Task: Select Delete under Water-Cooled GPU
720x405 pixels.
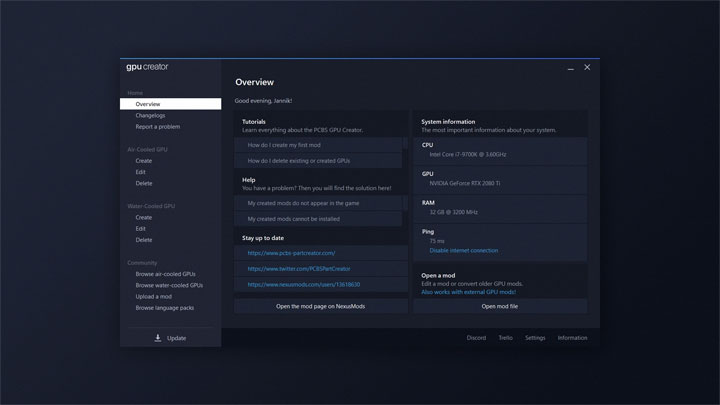Action: 144,240
